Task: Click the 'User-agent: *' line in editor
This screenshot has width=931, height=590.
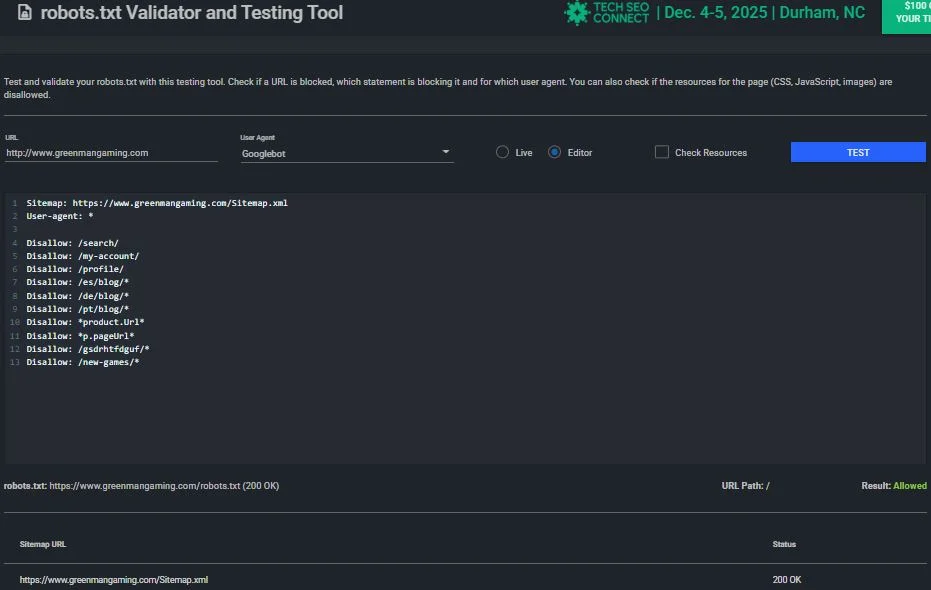Action: pyautogui.click(x=59, y=216)
